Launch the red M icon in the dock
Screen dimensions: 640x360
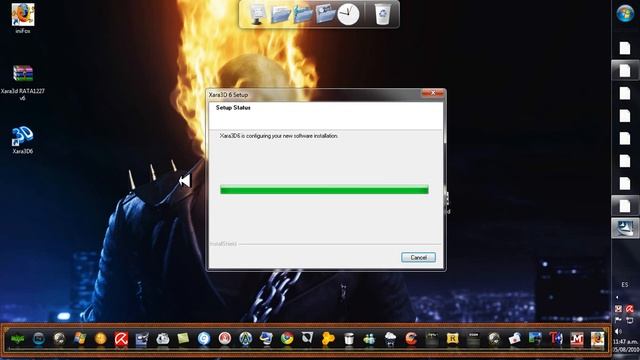pos(576,339)
